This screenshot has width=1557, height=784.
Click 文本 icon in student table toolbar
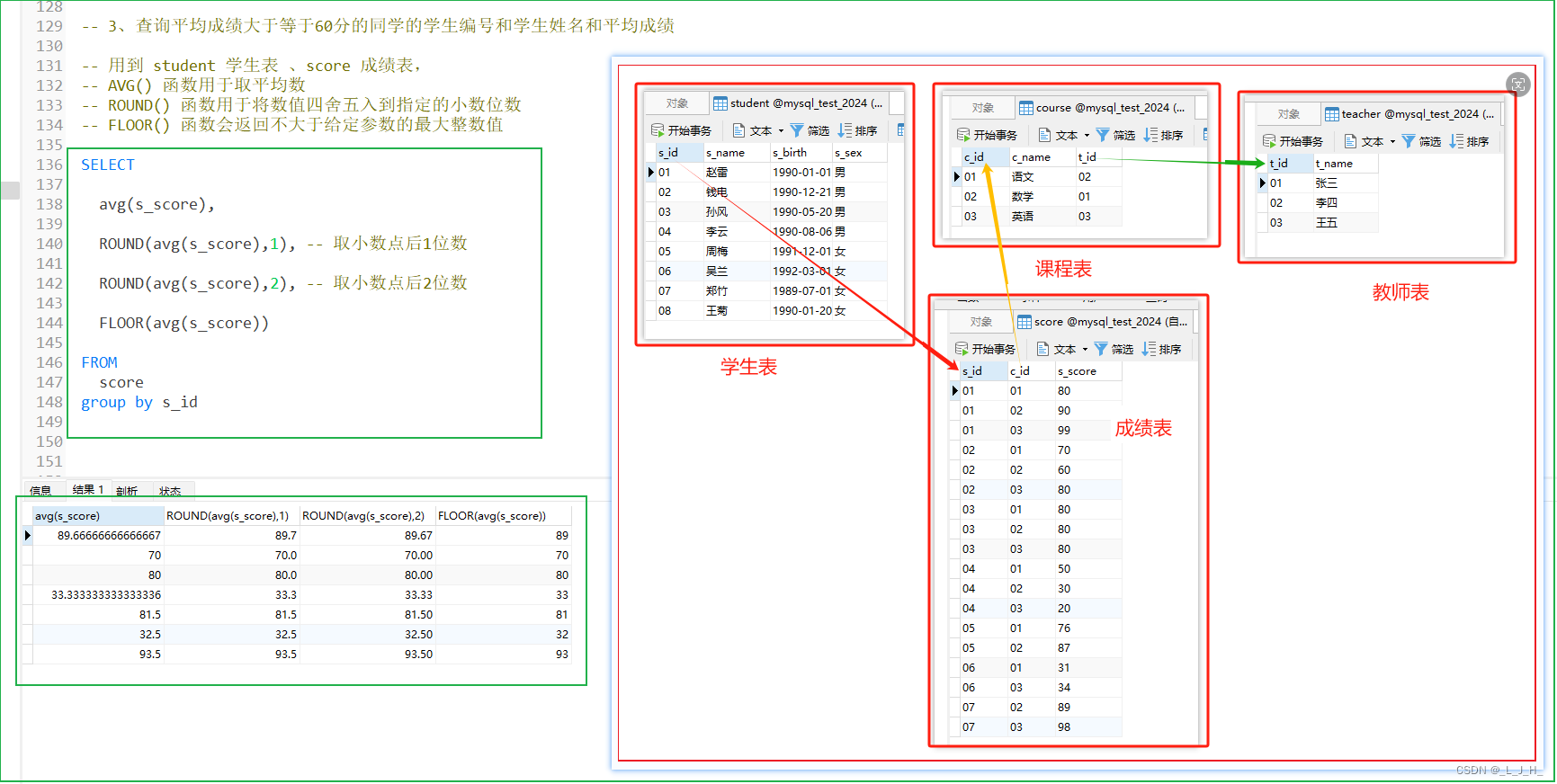pos(738,130)
